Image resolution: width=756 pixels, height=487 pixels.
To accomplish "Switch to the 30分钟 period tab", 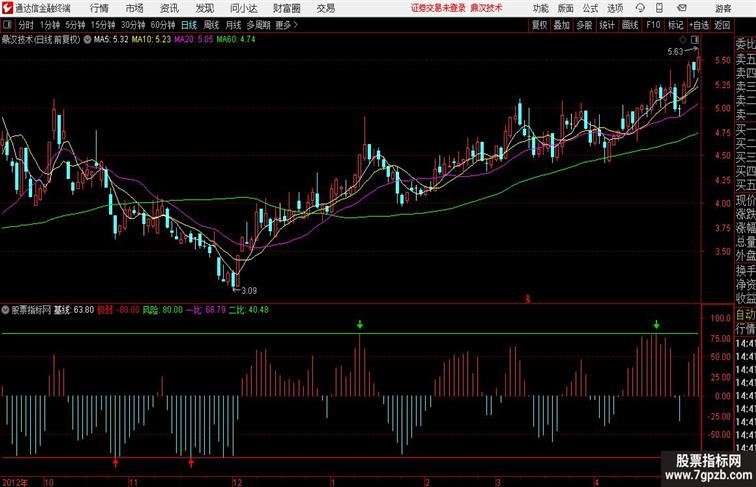I will 133,25.
